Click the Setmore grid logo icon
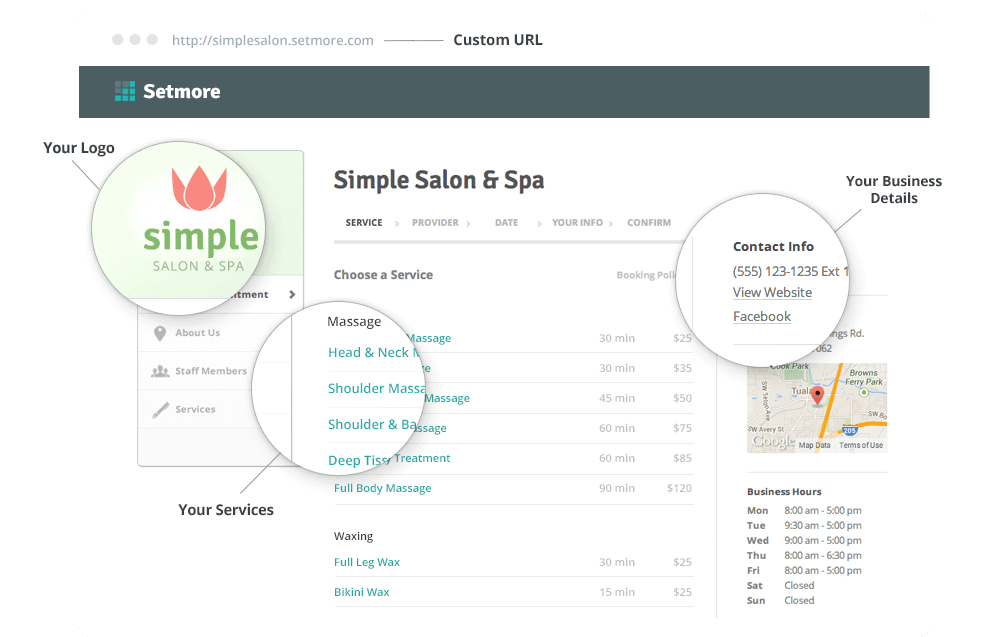This screenshot has height=637, width=1000. [x=125, y=91]
